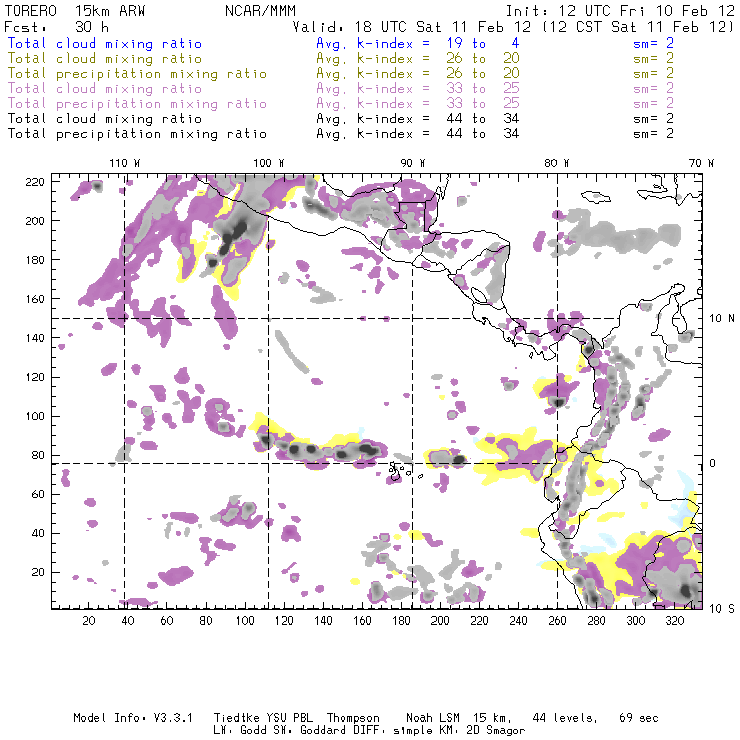Click "Init: 12 UTC Fri 10 Feb 12" text

click(x=620, y=11)
